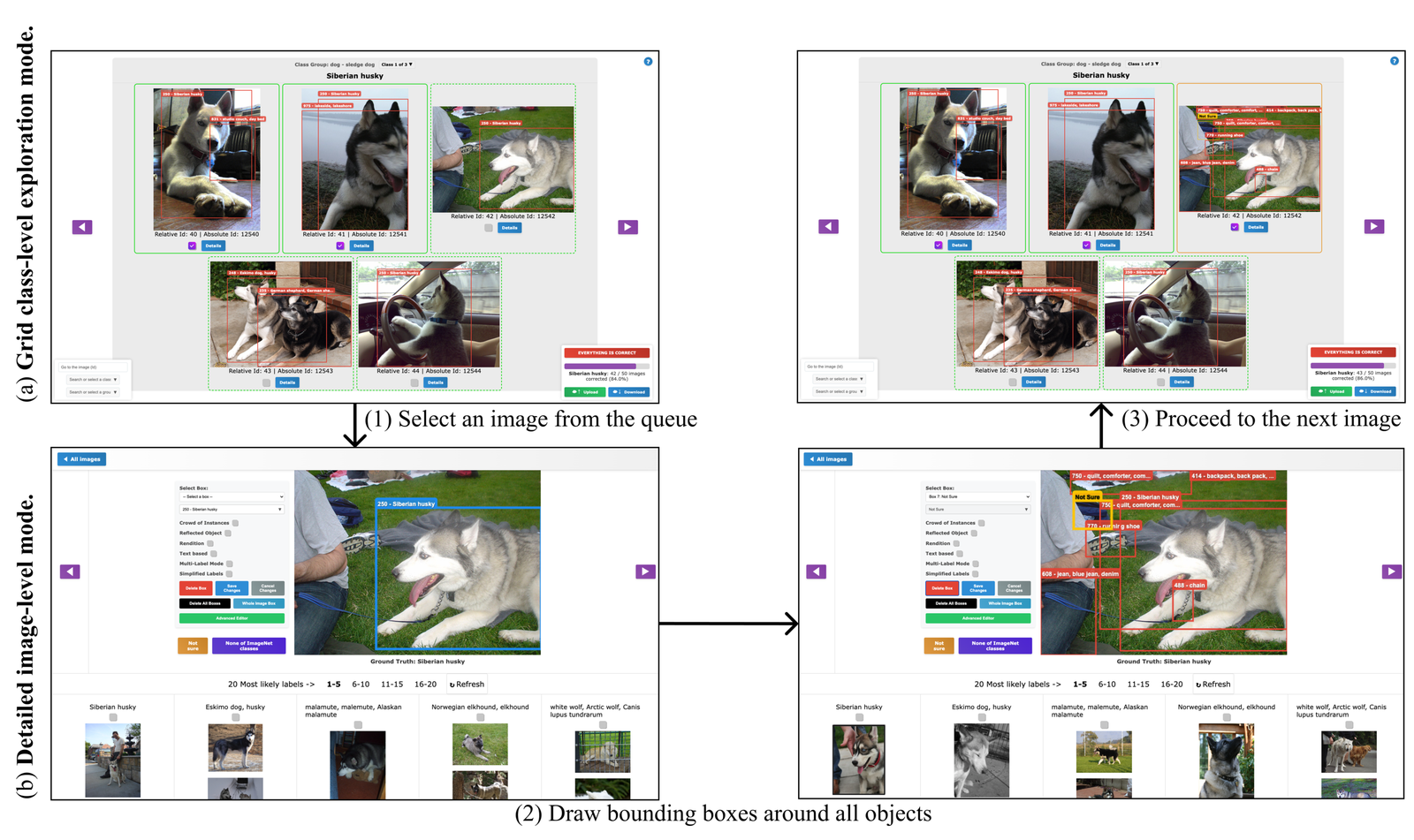Show next image in bottom-right detail panel

(1391, 571)
